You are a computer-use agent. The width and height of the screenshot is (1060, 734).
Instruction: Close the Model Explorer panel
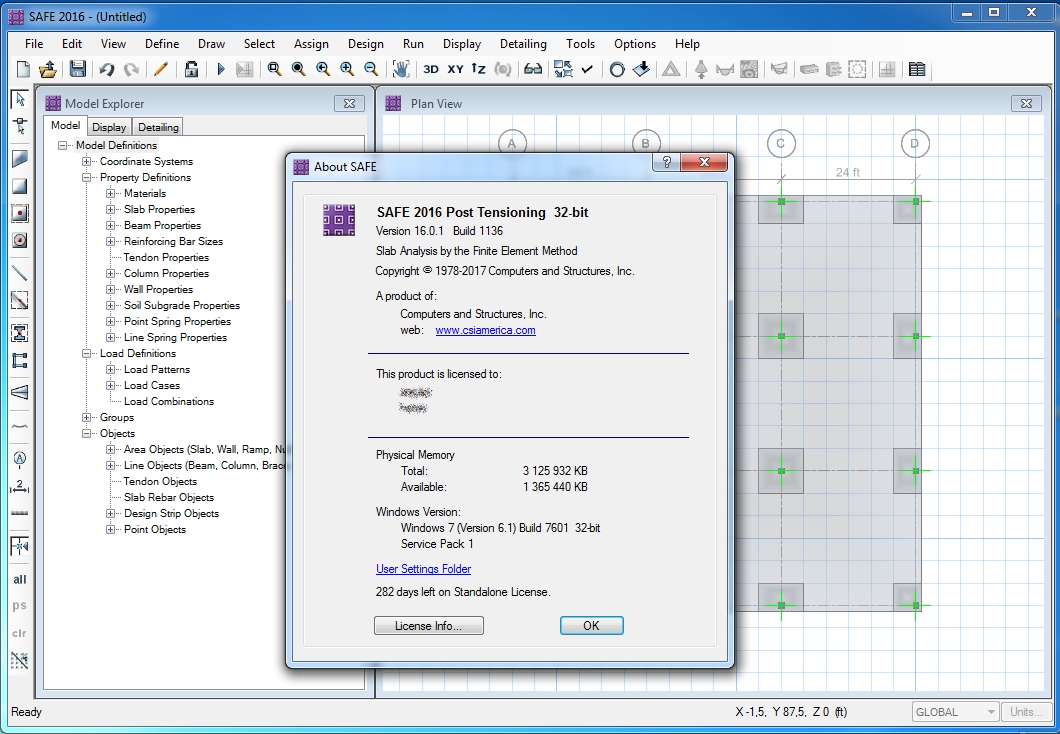(350, 103)
